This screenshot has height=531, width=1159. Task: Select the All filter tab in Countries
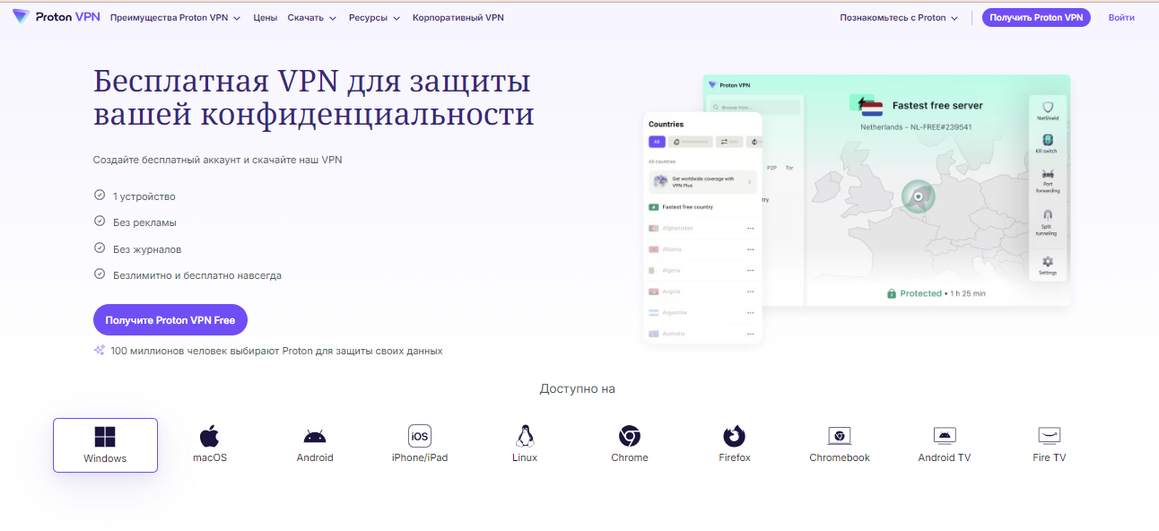click(656, 142)
